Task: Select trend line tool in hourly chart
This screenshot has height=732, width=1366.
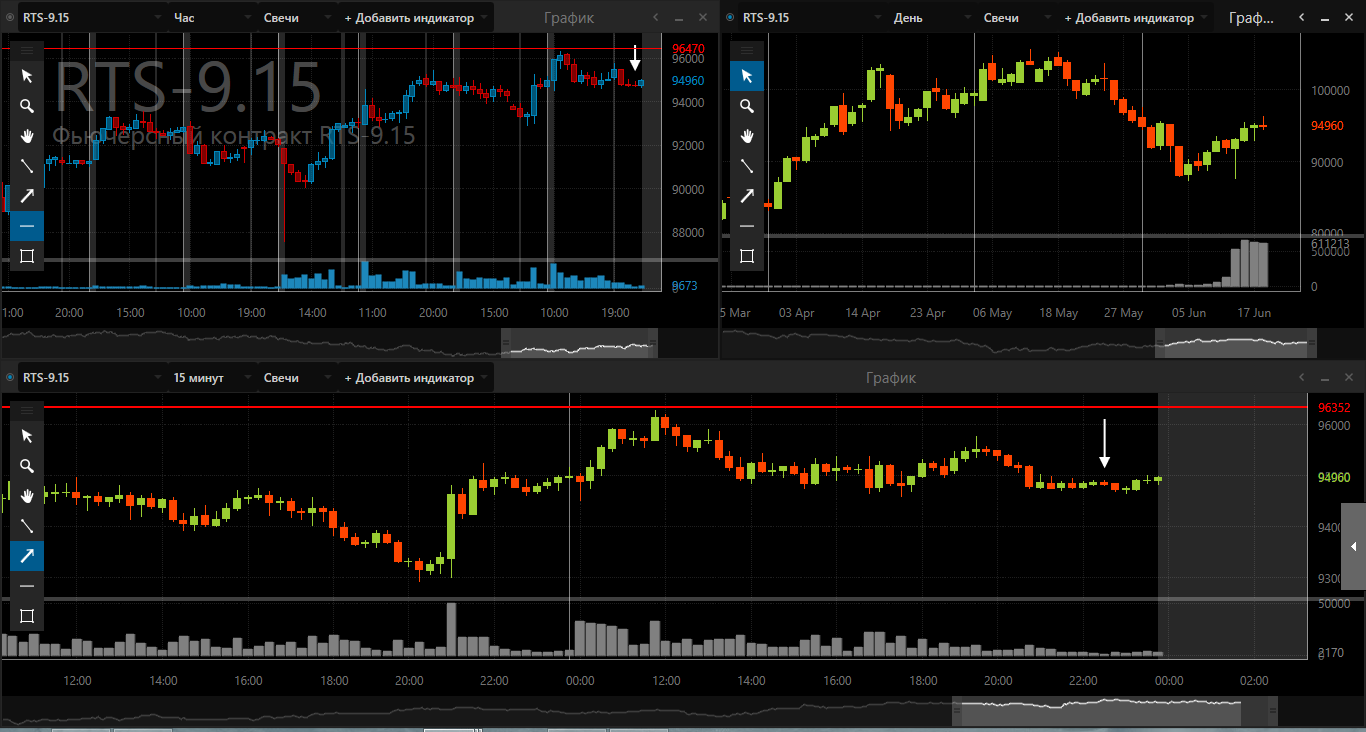Action: click(x=27, y=166)
